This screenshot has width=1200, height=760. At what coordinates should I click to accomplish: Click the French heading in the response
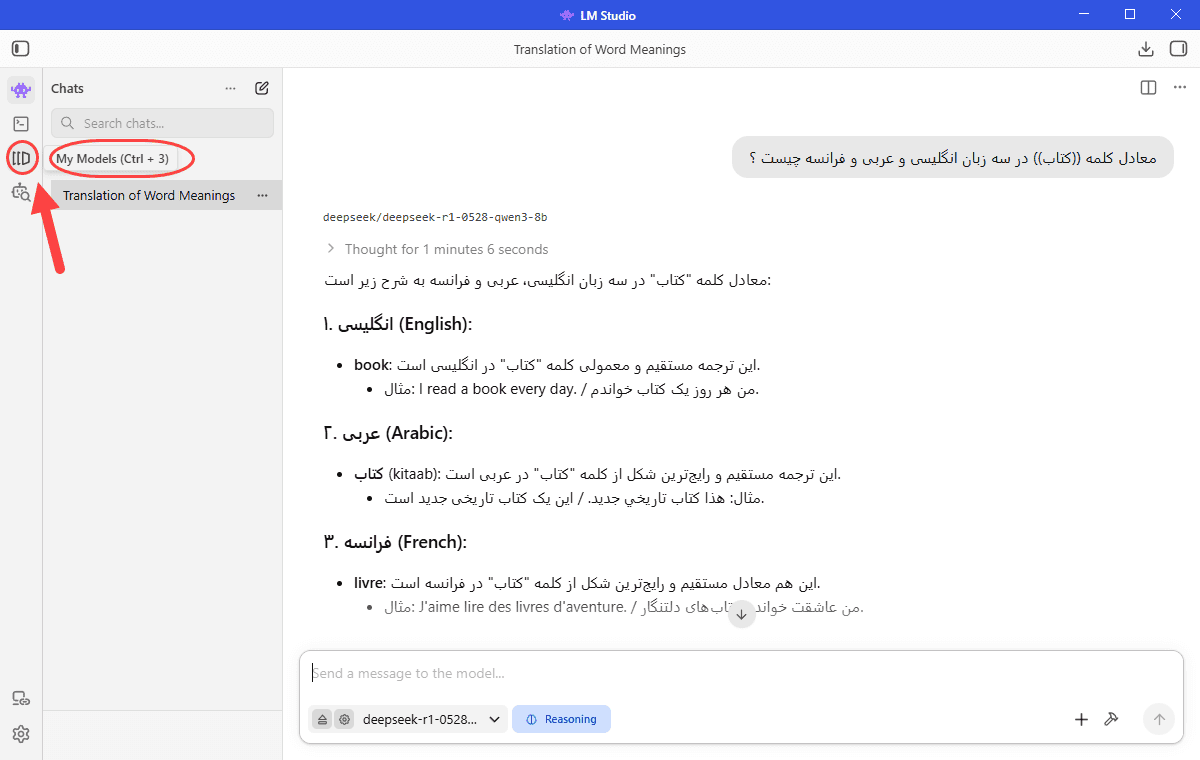tap(395, 542)
